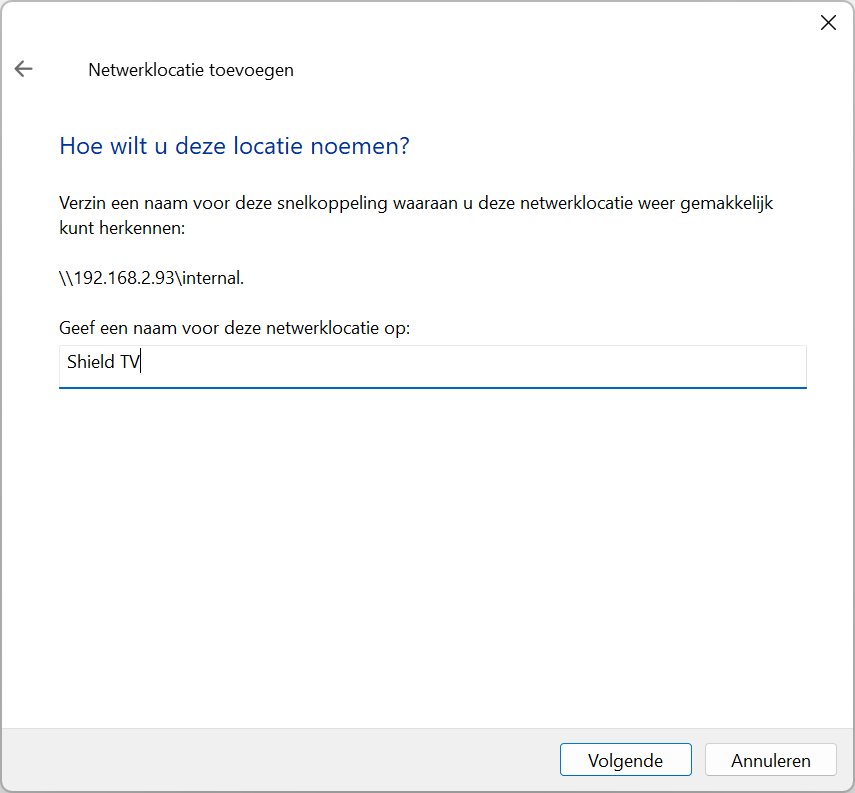855x793 pixels.
Task: Cancel the wizard with Annuleren
Action: [x=771, y=760]
